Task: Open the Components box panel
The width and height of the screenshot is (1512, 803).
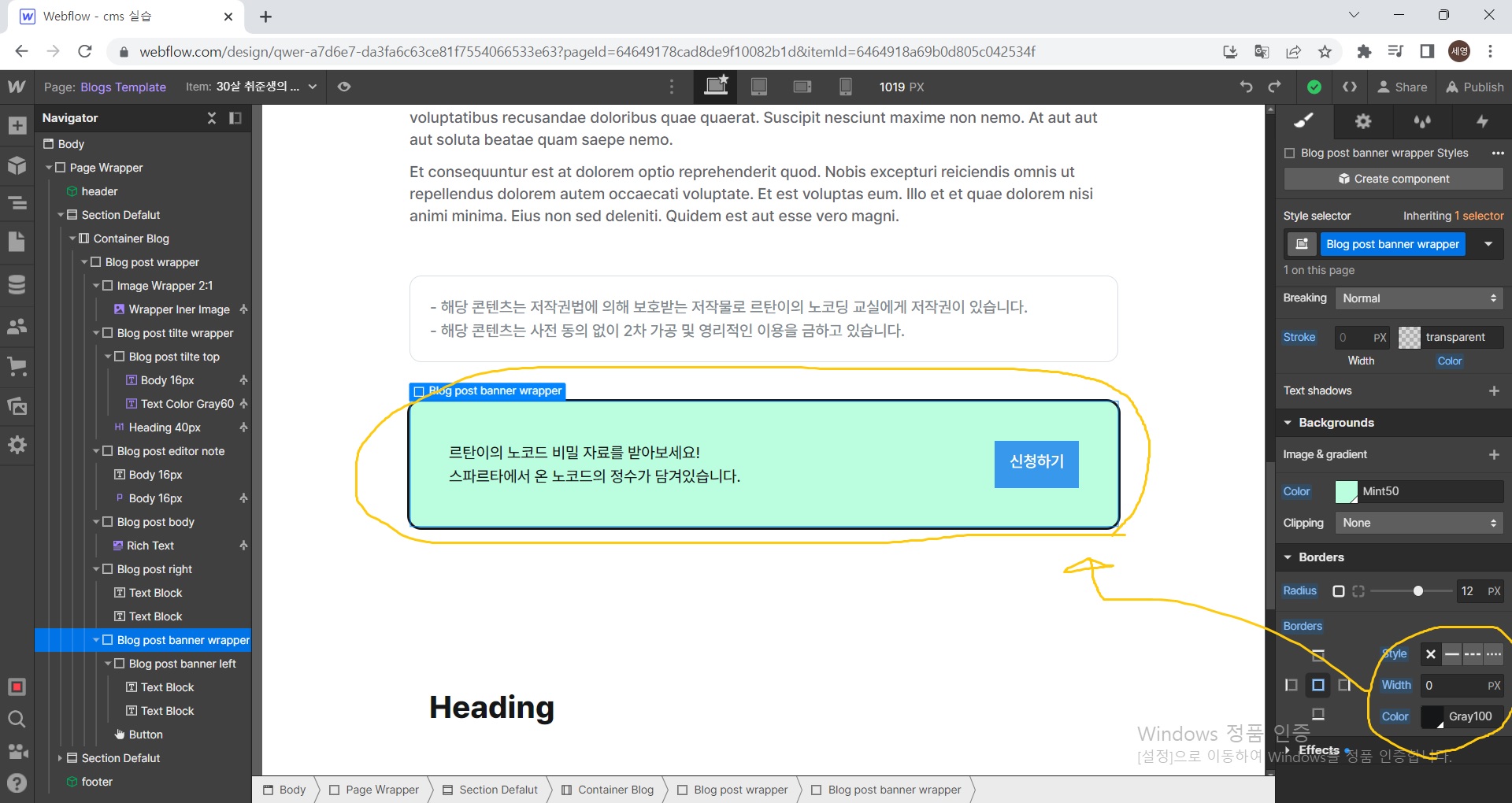Action: tap(17, 165)
